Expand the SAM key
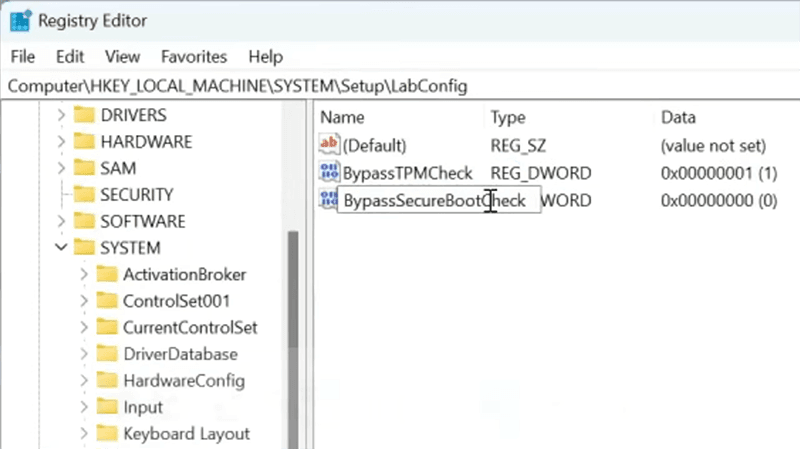This screenshot has width=800, height=449. [61, 168]
